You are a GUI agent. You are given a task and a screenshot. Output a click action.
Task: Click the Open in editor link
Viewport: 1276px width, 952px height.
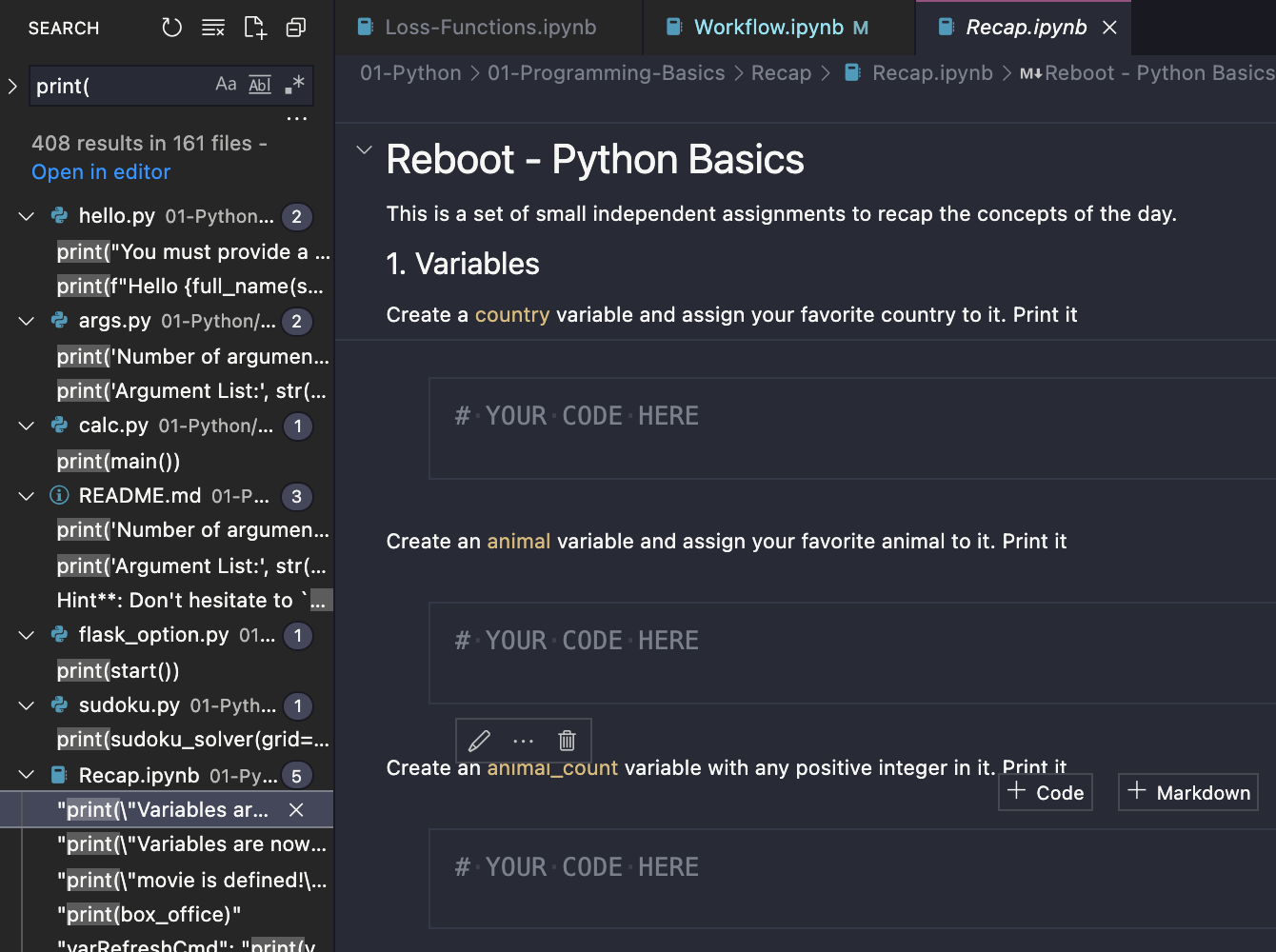pyautogui.click(x=101, y=172)
